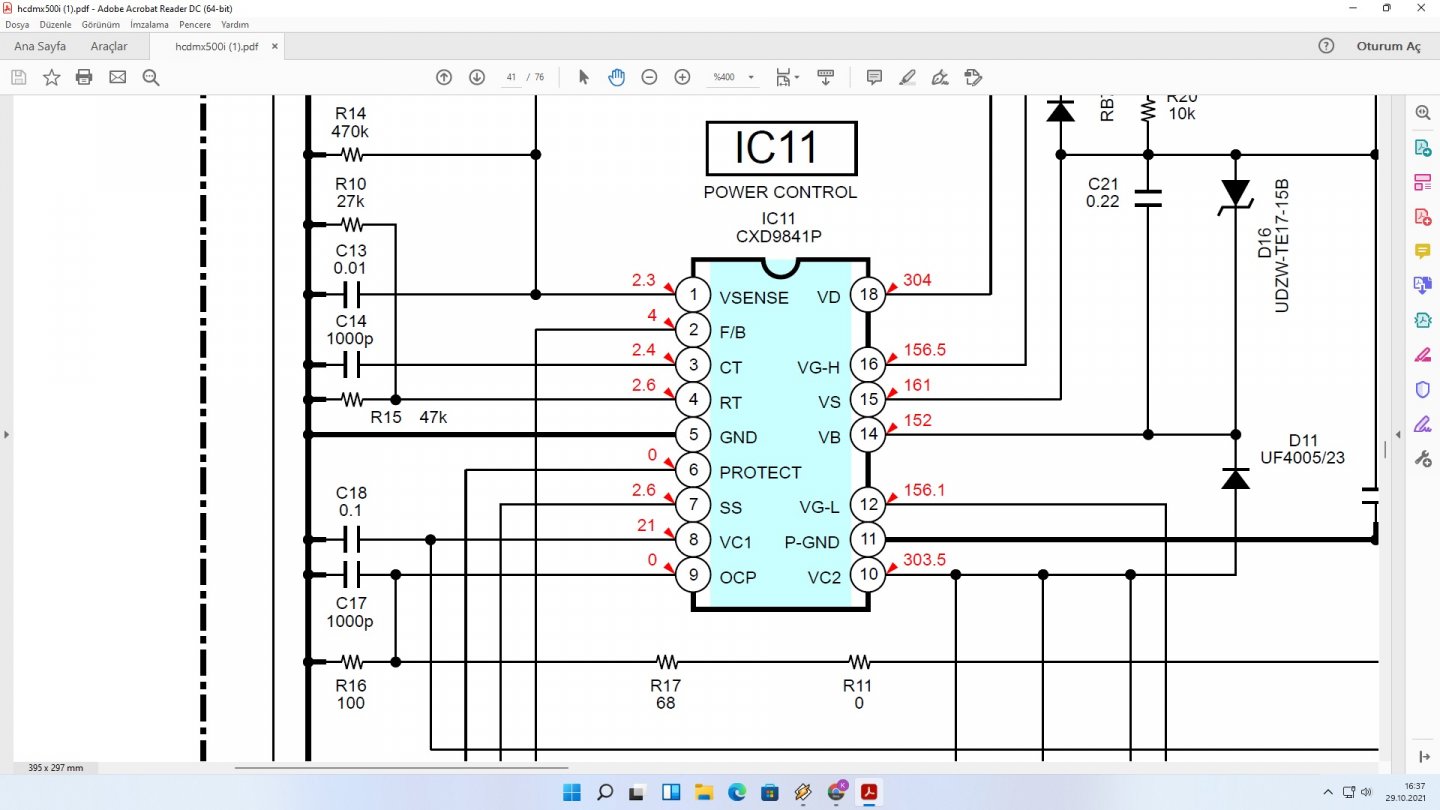
Task: Select the highlighter pen tool
Action: tap(907, 77)
